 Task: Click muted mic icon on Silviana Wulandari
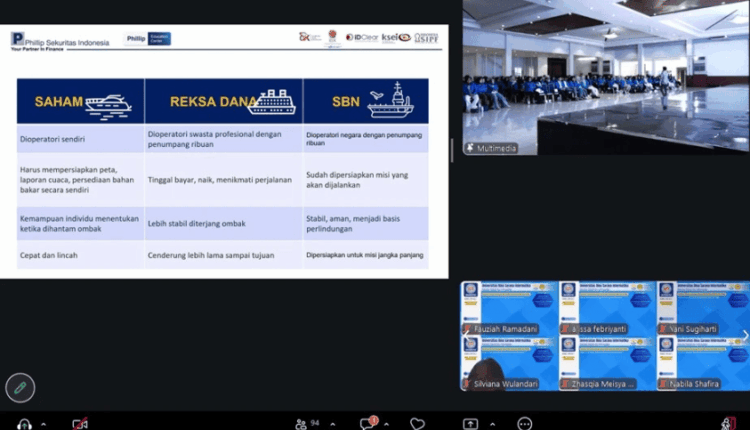click(x=467, y=384)
